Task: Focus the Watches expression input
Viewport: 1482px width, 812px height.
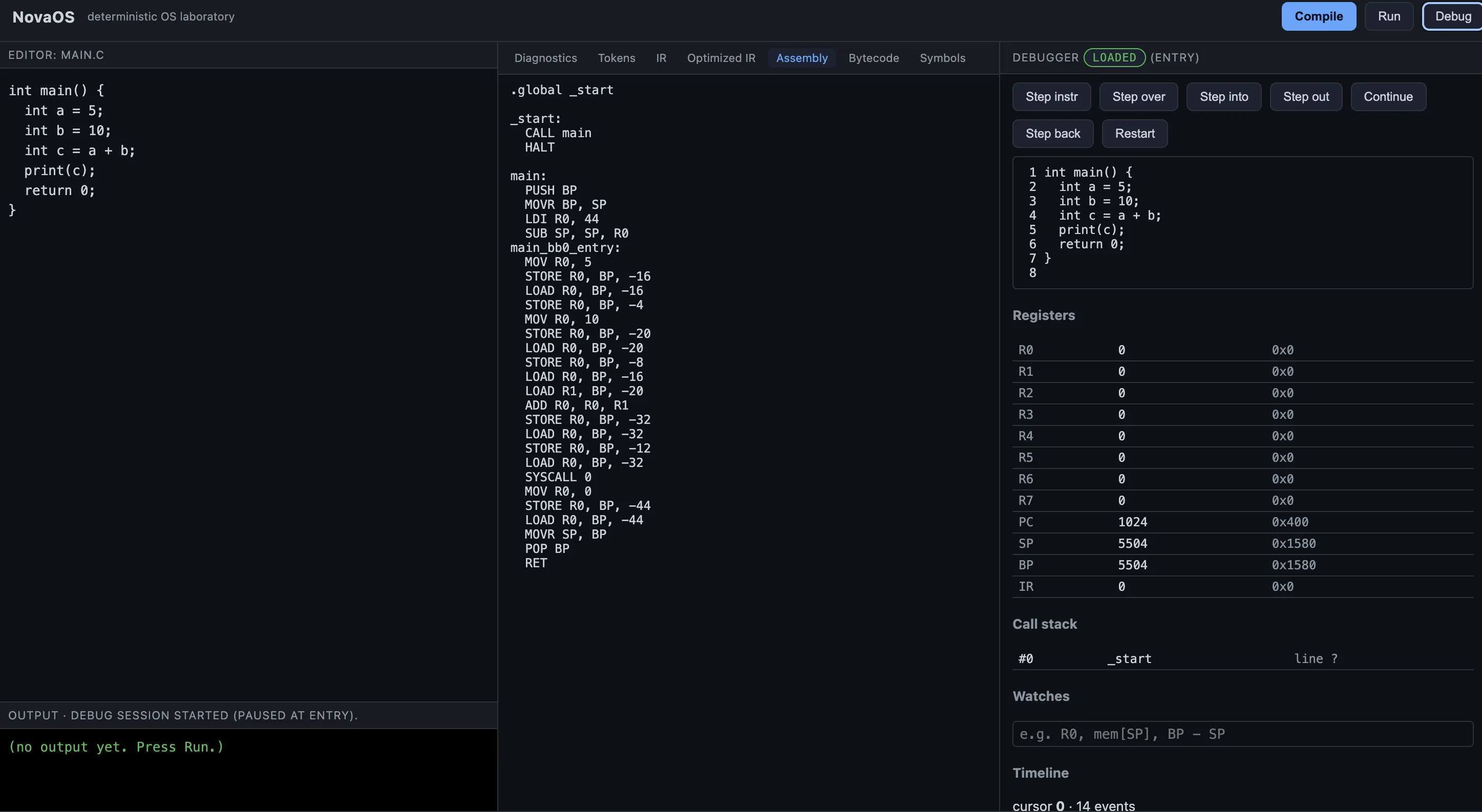Action: pyautogui.click(x=1242, y=734)
